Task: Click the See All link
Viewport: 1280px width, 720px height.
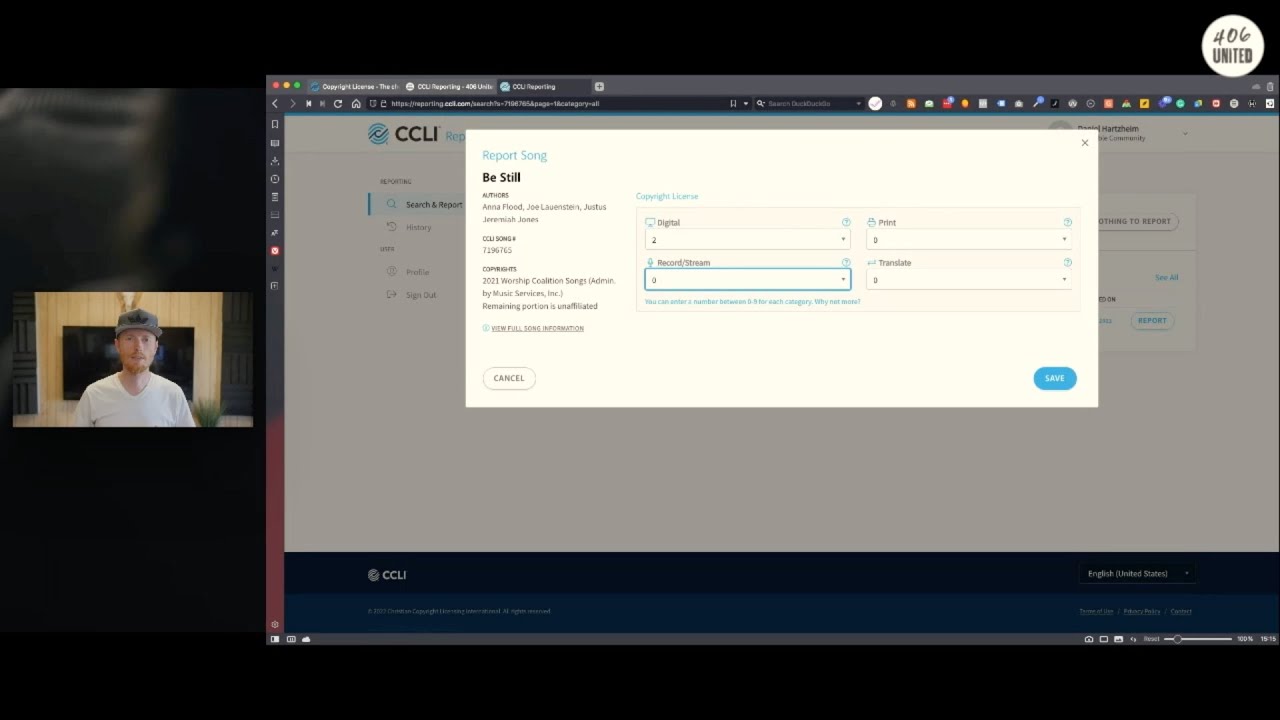Action: [1167, 278]
